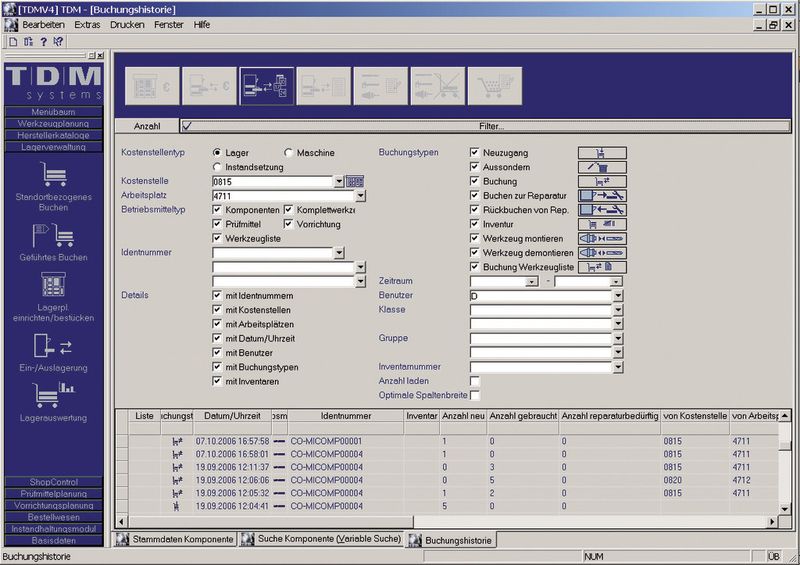Image resolution: width=800 pixels, height=565 pixels.
Task: Enable Optimale Spaltenbreite checkbox
Action: click(474, 396)
